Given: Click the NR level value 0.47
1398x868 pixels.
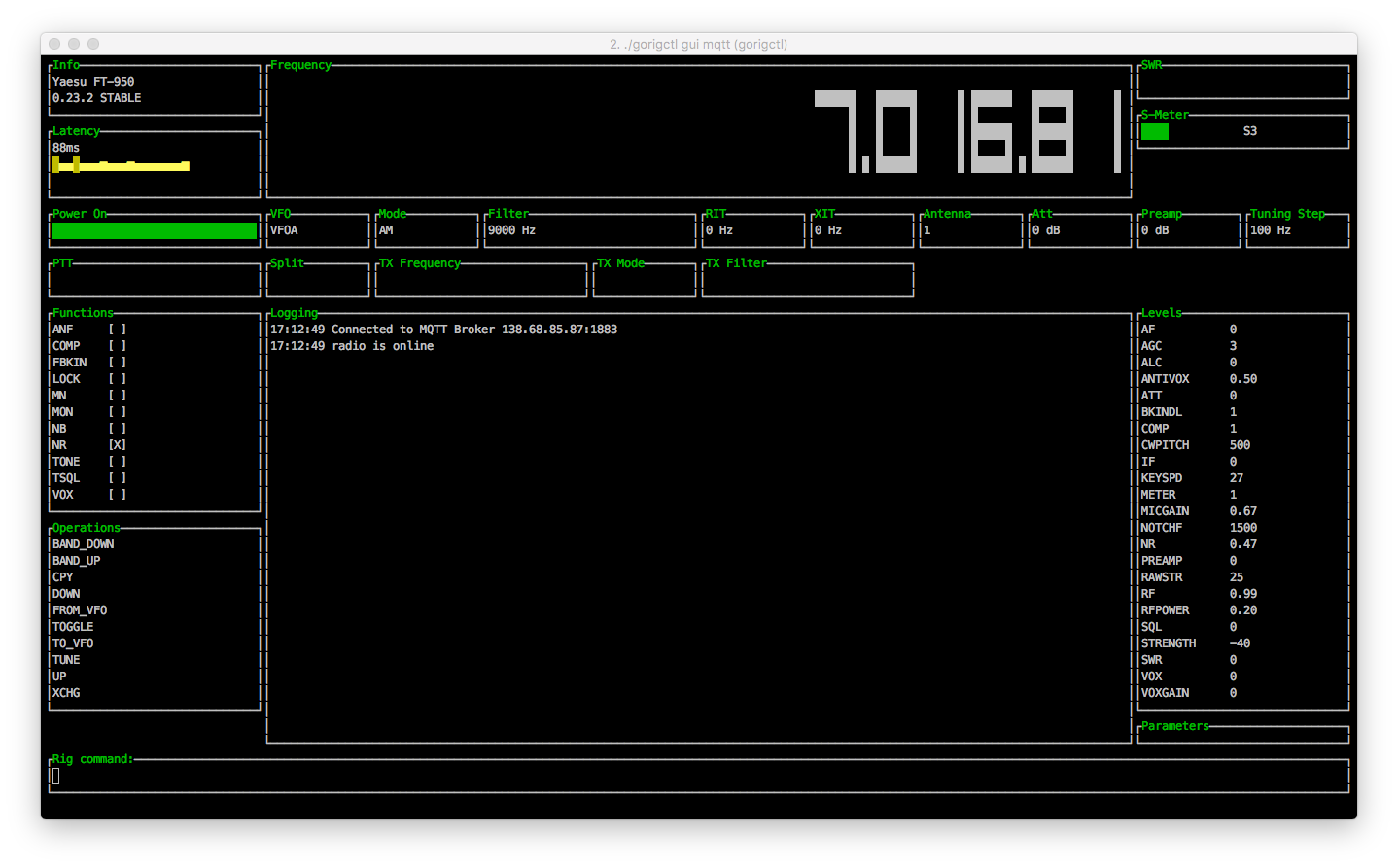Looking at the screenshot, I should click(1243, 544).
